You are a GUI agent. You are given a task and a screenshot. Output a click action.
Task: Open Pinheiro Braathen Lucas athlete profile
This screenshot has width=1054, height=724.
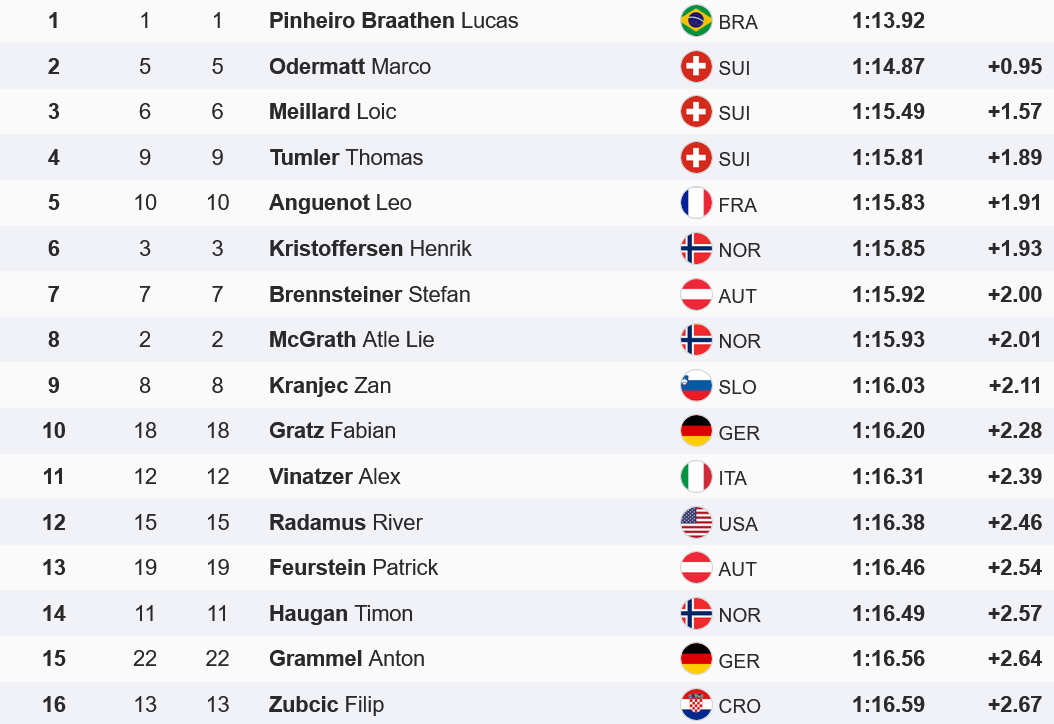click(393, 21)
